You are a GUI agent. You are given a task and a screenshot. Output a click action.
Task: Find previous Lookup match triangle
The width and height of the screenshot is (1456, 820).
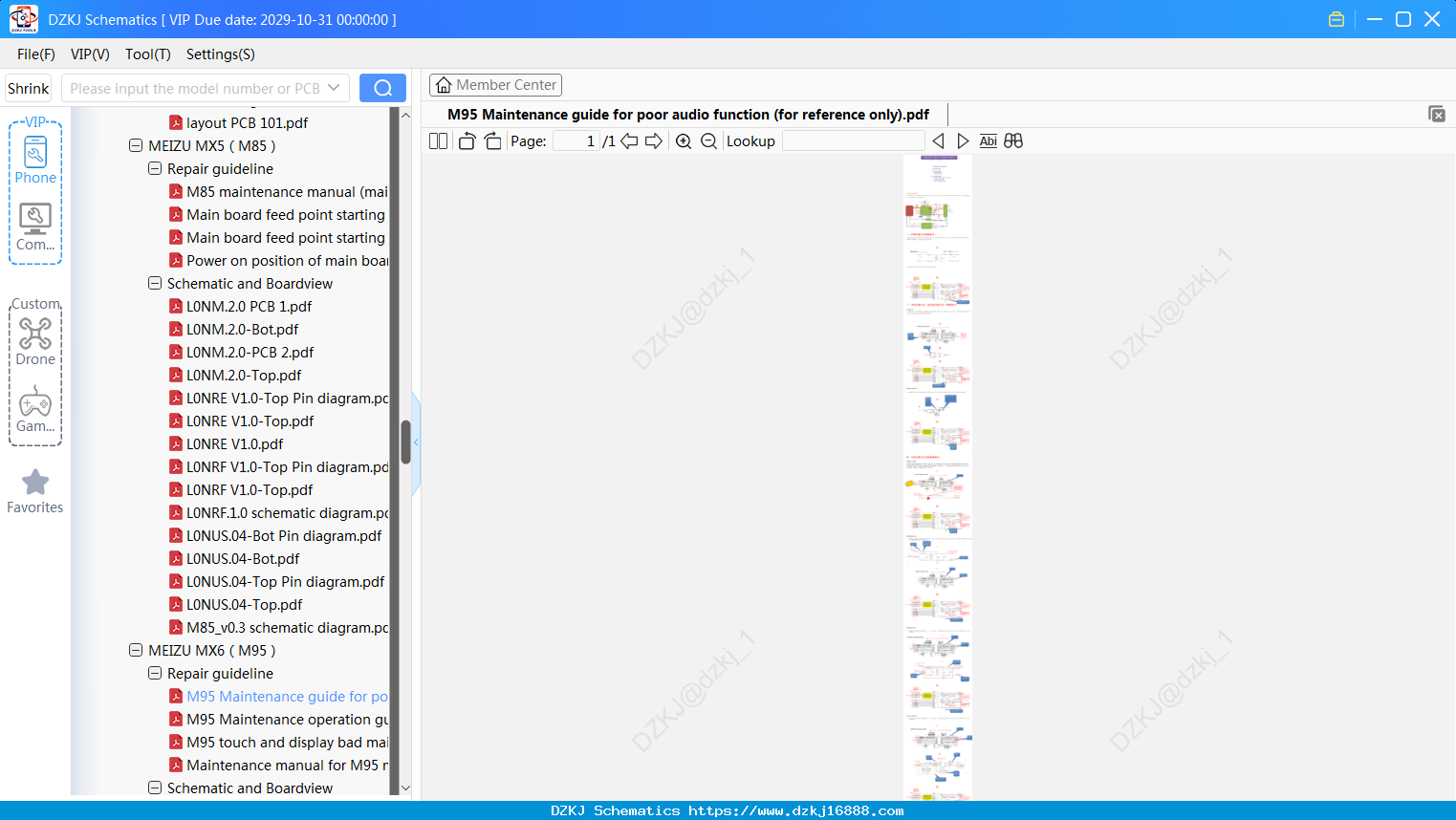(x=938, y=141)
